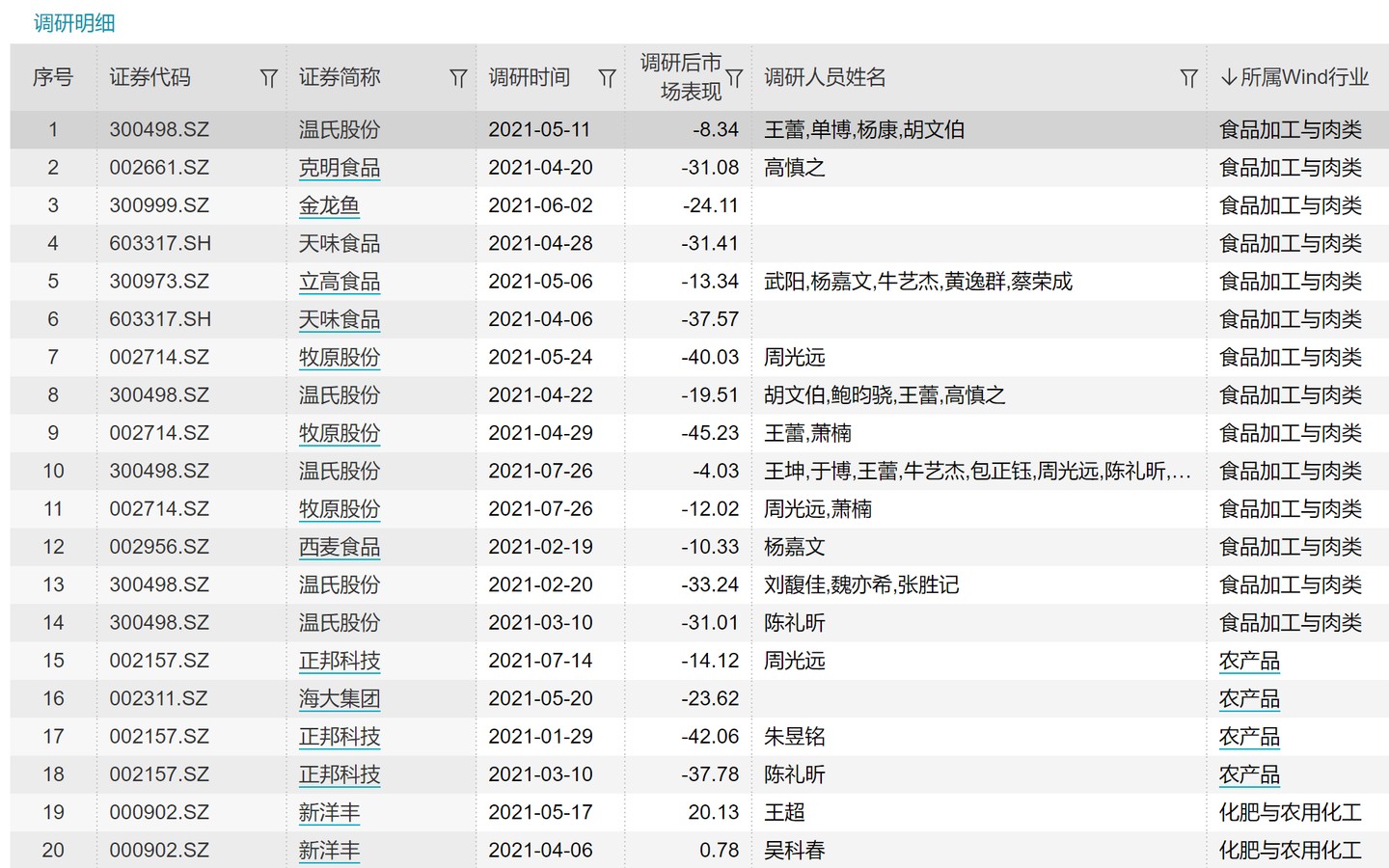The width and height of the screenshot is (1389, 868).
Task: Open the 克明食品 stock link
Action: point(339,168)
